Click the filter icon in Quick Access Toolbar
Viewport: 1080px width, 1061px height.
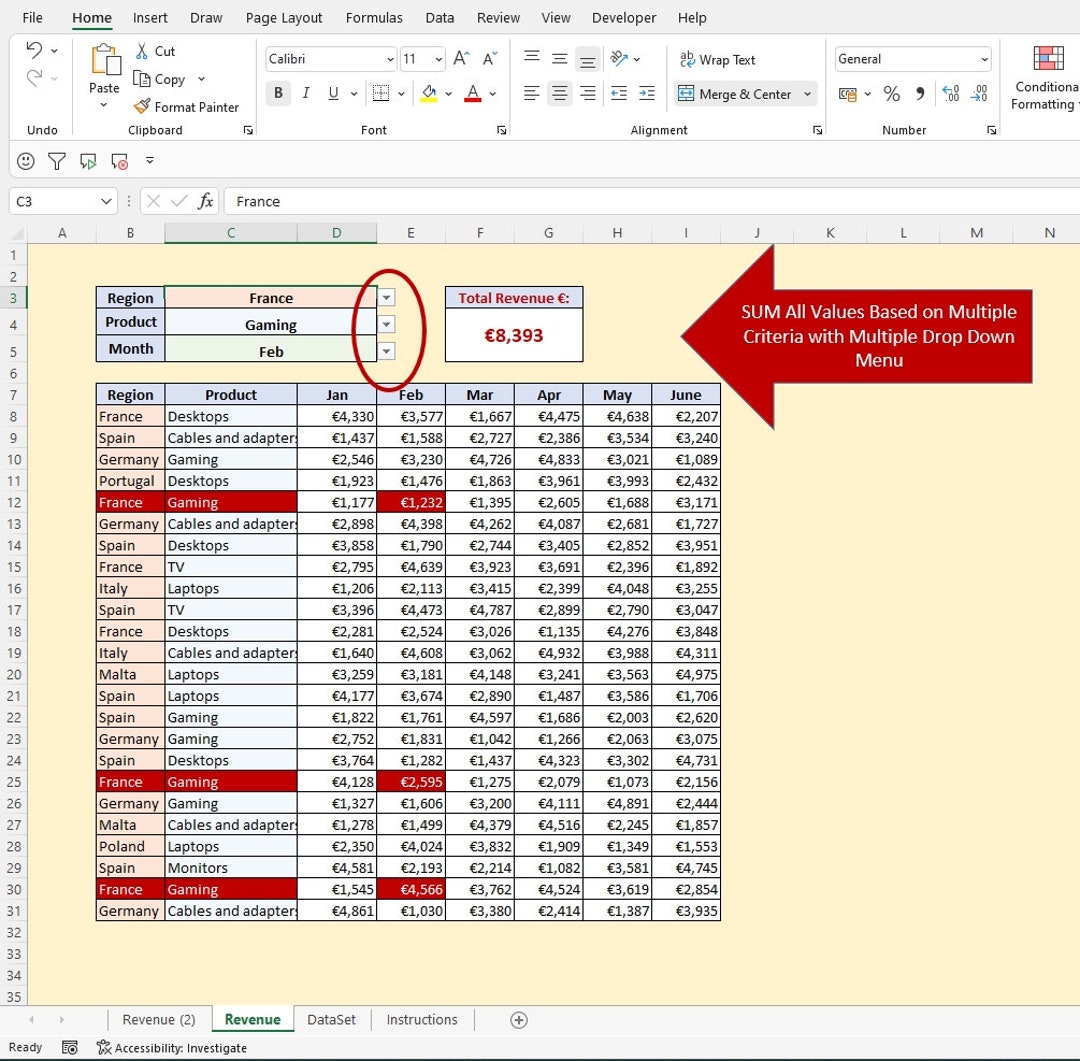tap(57, 161)
